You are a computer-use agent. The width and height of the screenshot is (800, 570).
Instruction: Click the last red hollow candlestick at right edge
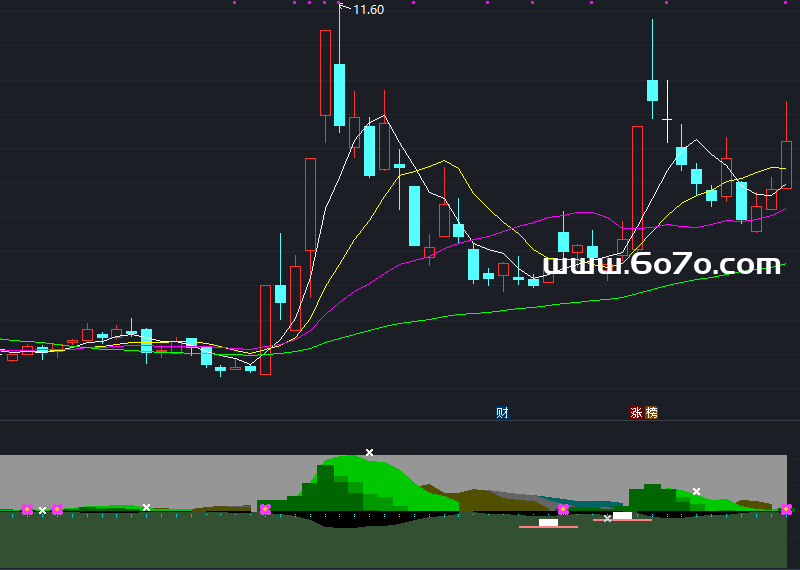pyautogui.click(x=786, y=164)
